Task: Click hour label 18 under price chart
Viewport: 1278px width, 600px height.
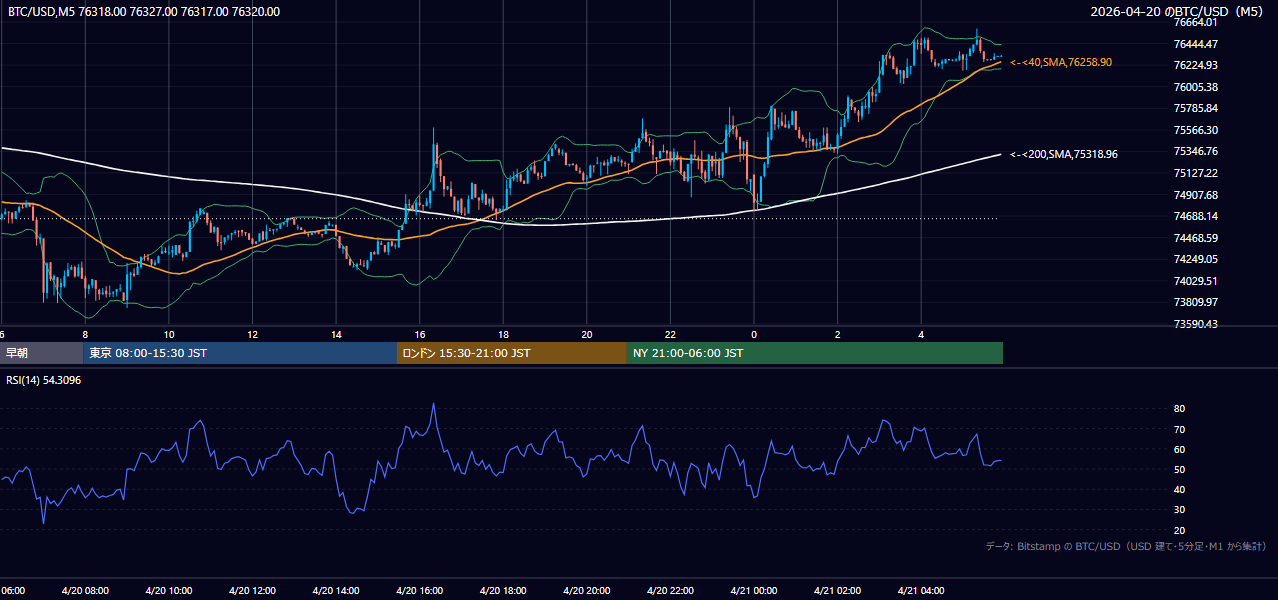Action: pos(503,335)
